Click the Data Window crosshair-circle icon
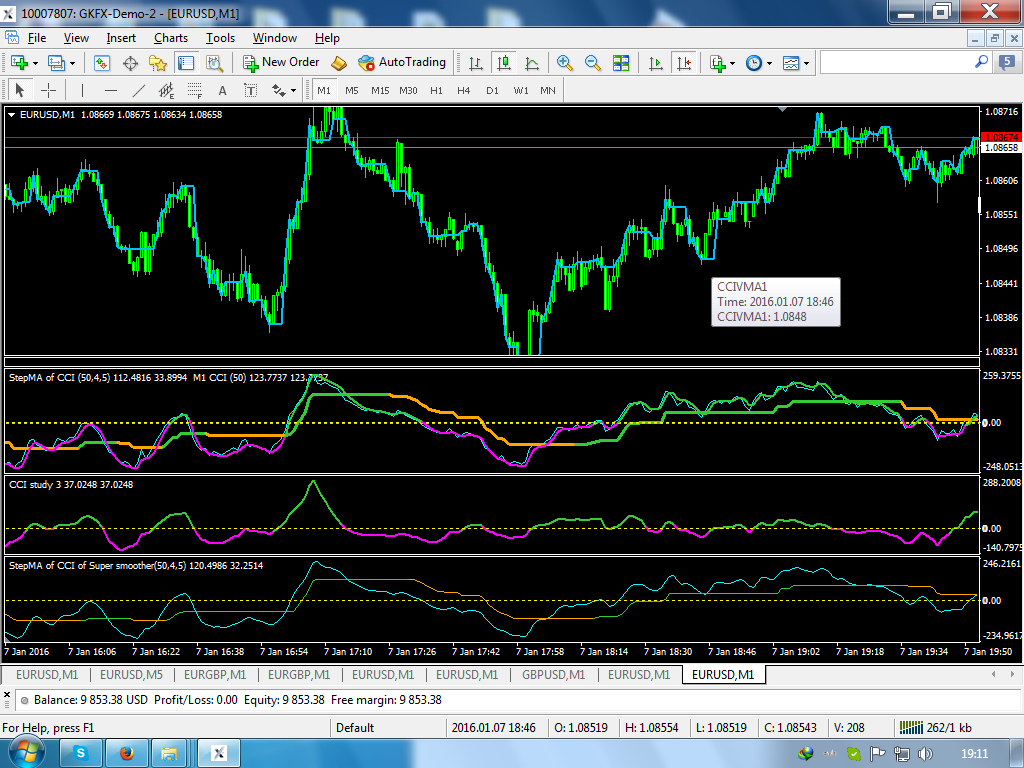 130,62
